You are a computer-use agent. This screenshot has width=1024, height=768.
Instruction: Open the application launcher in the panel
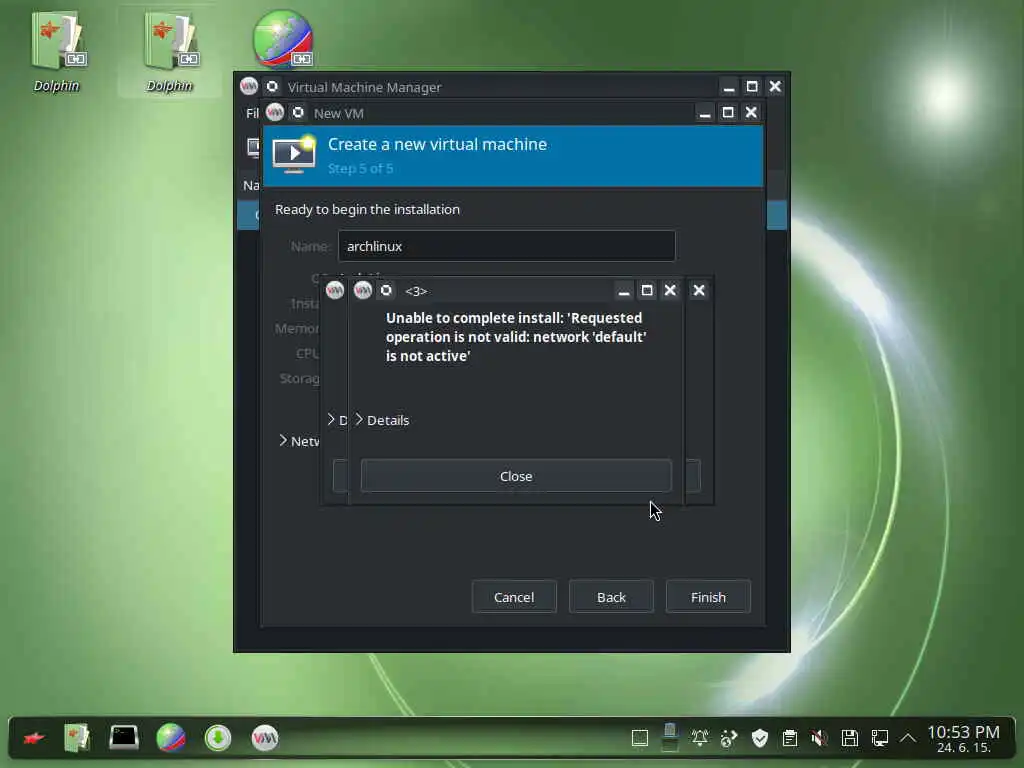click(34, 739)
